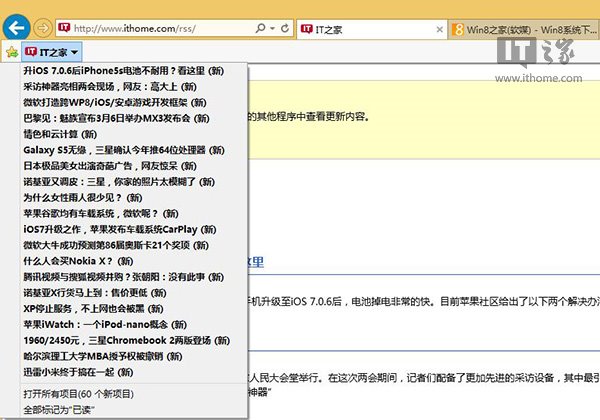Open feed item iOS7升级之作 CarPlay
The image size is (600, 420).
tap(134, 230)
